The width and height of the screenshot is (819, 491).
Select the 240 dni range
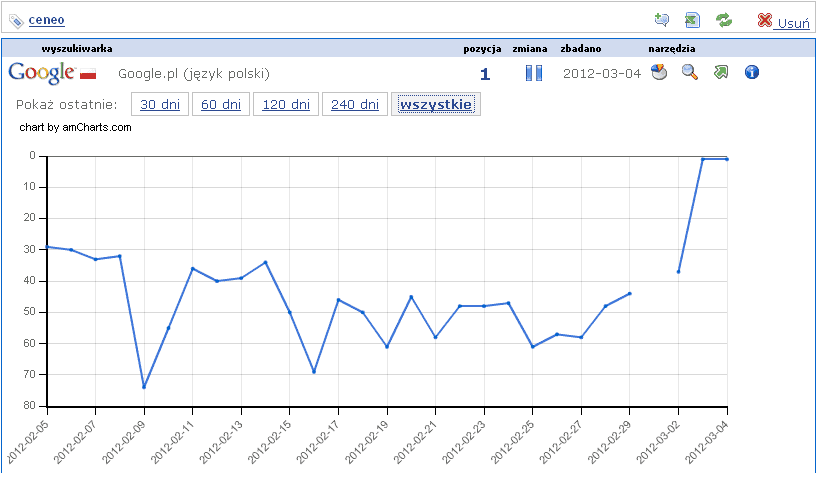354,104
